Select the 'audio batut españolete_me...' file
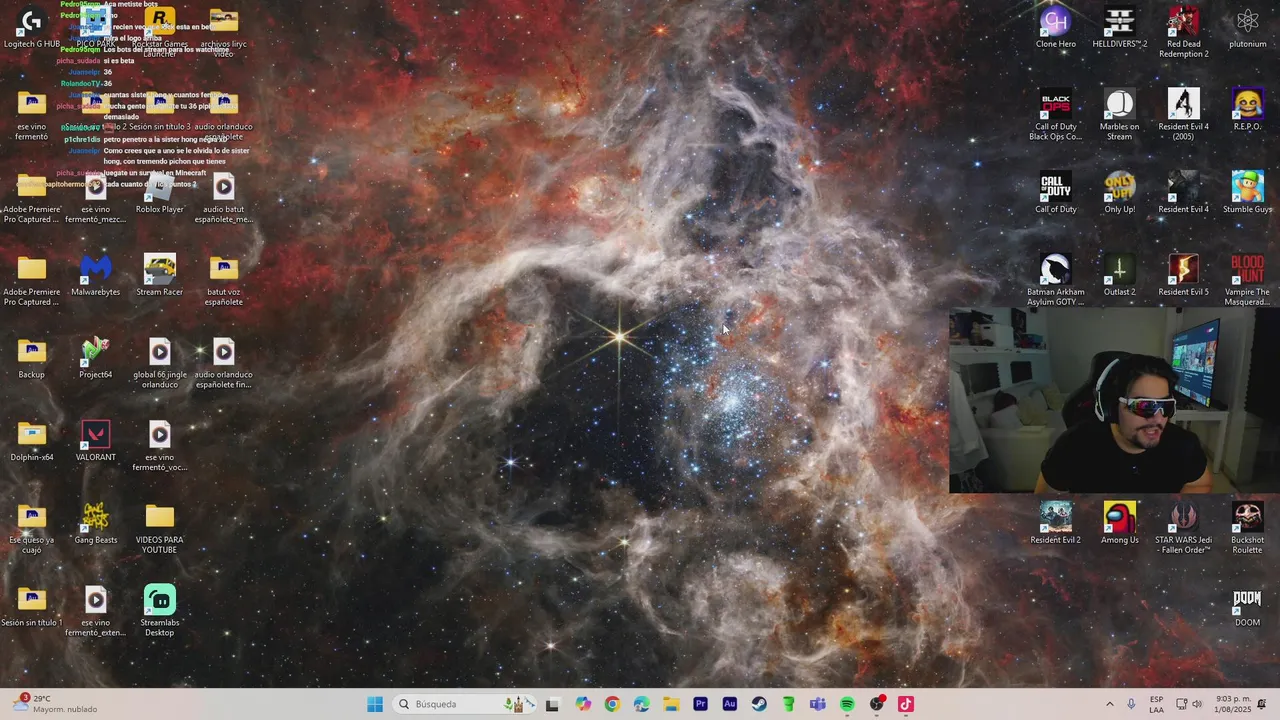This screenshot has height=720, width=1280. click(224, 199)
